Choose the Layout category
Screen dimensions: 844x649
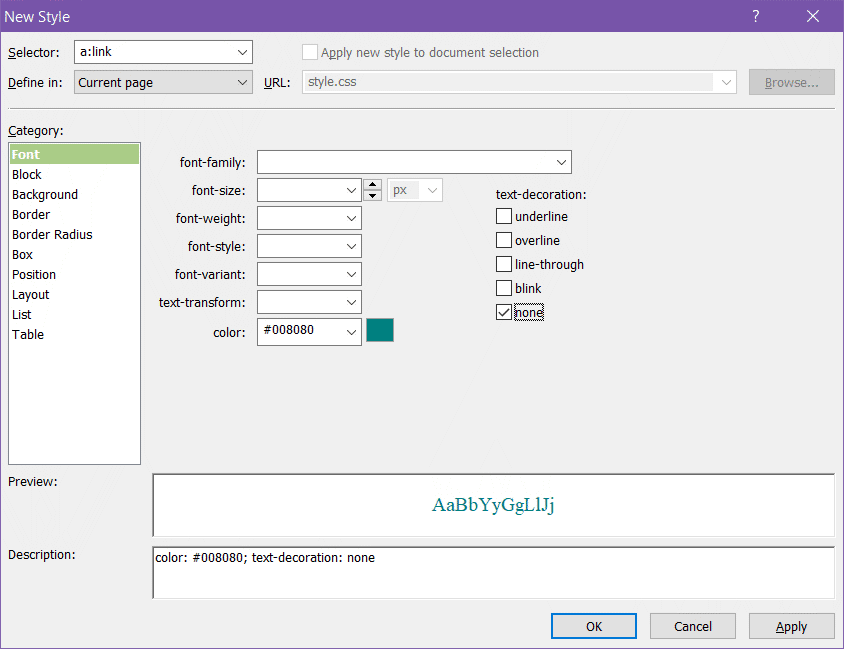tap(31, 295)
